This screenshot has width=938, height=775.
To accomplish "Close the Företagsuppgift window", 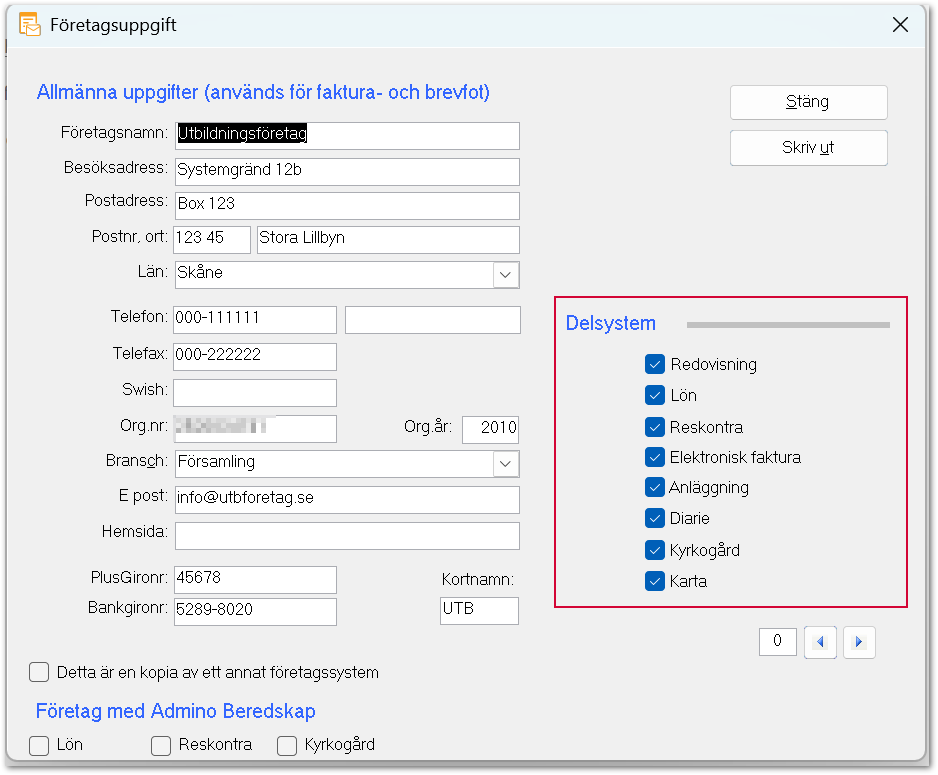I will pyautogui.click(x=900, y=25).
